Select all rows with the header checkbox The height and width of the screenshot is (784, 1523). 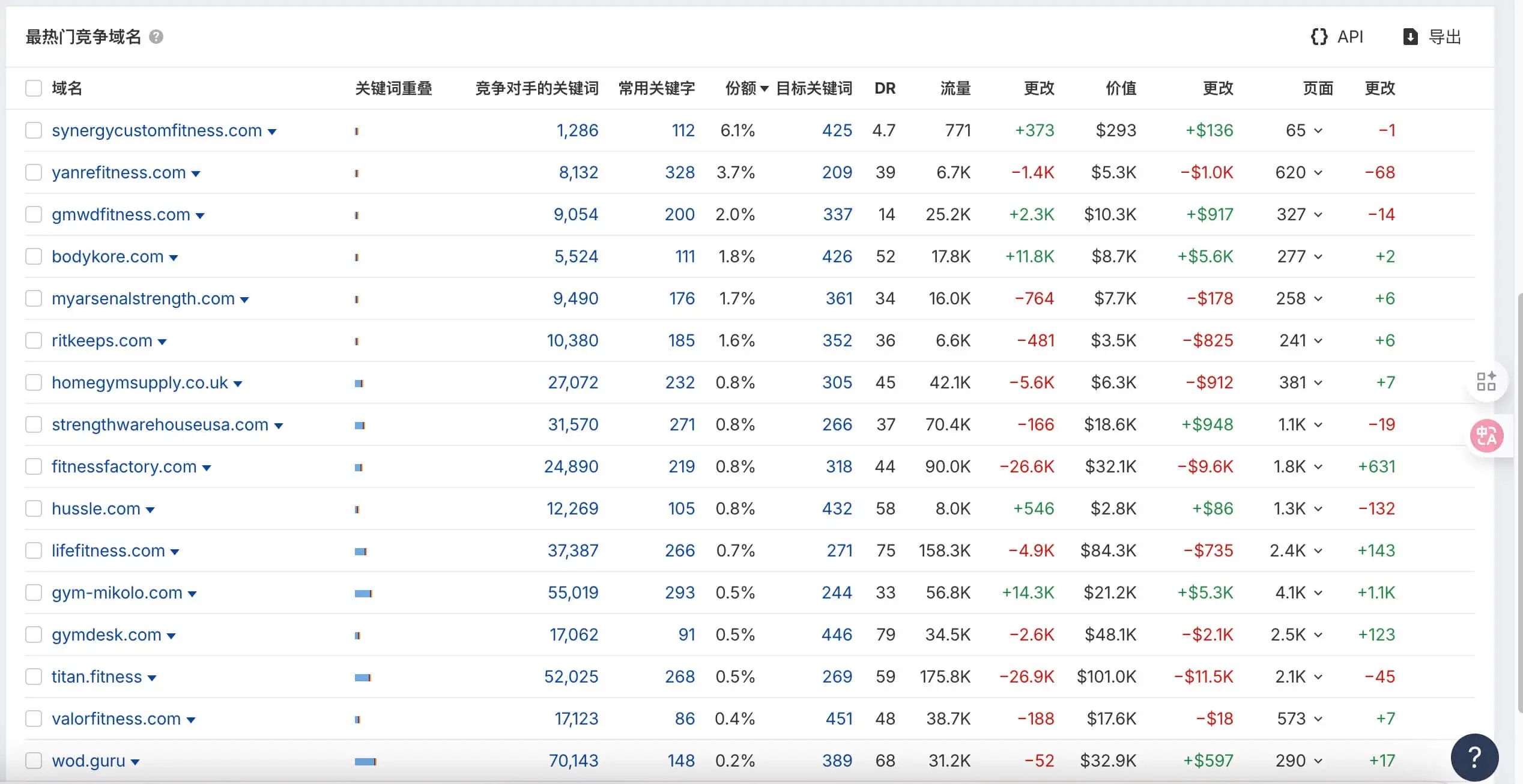pyautogui.click(x=34, y=88)
